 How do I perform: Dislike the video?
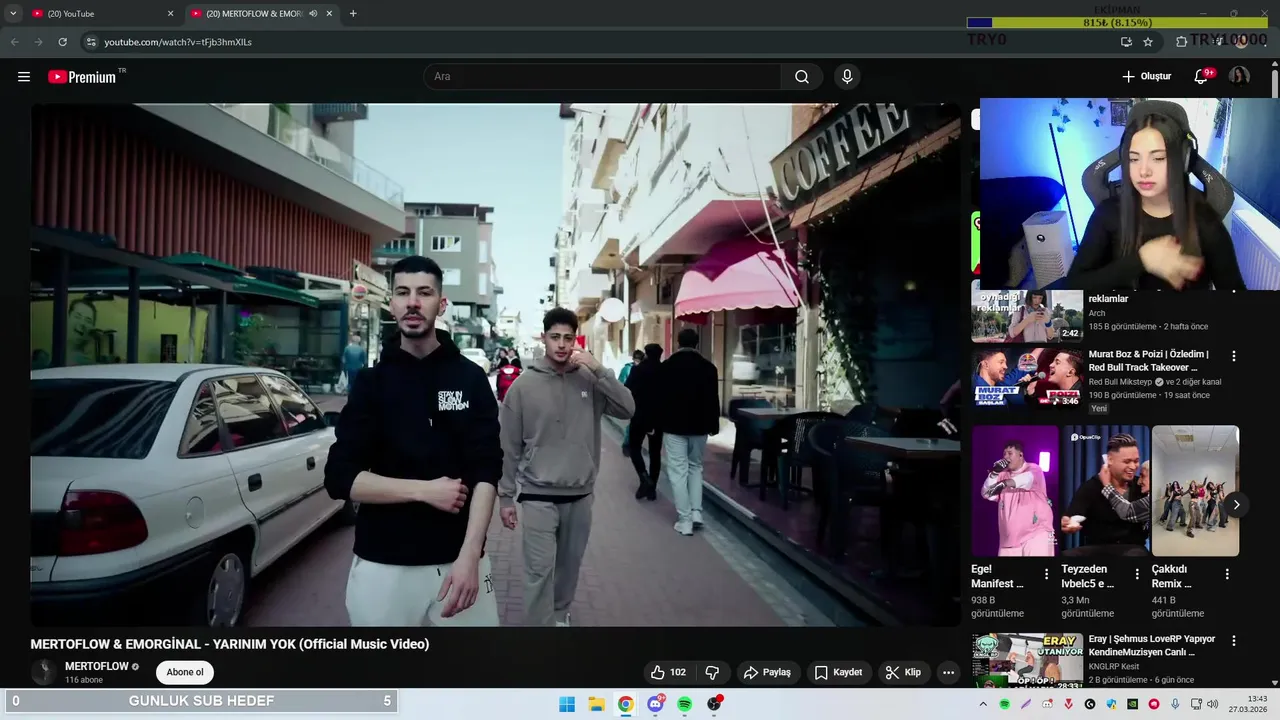tap(713, 673)
